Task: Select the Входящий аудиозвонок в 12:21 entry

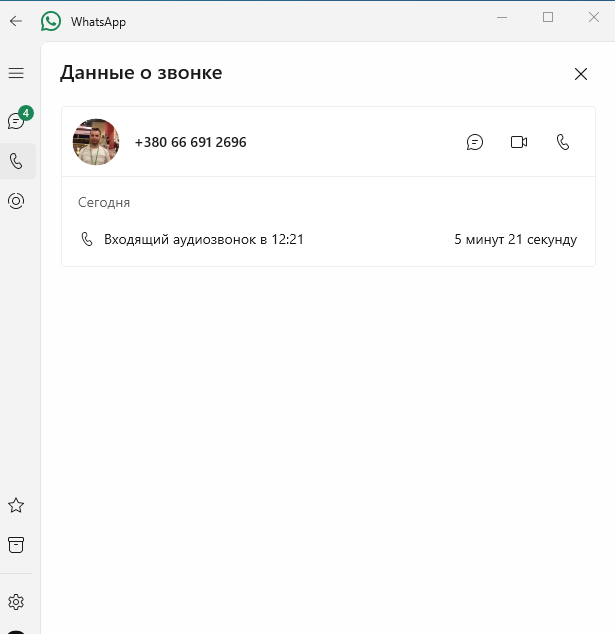Action: 328,239
